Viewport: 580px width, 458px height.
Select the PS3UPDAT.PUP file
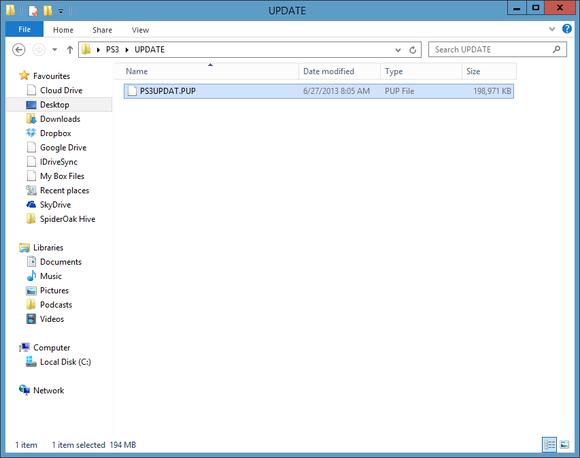click(319, 91)
